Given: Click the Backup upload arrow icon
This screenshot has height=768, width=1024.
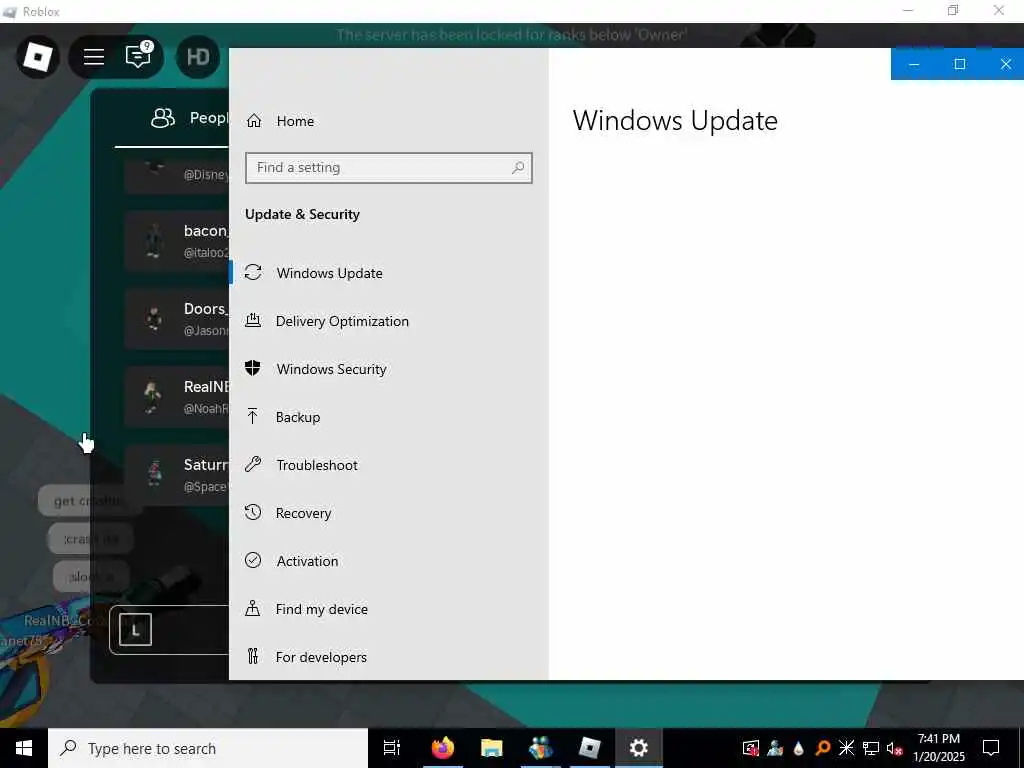Looking at the screenshot, I should 253,417.
